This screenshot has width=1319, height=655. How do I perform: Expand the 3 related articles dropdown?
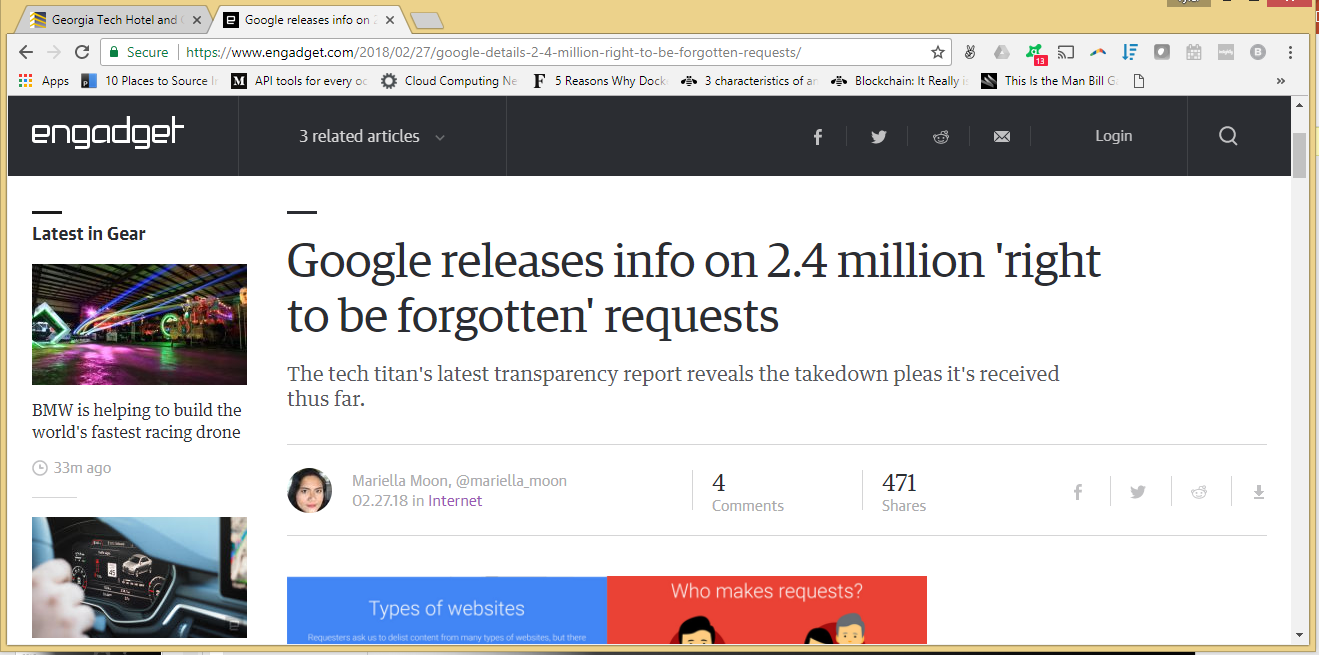click(x=372, y=136)
